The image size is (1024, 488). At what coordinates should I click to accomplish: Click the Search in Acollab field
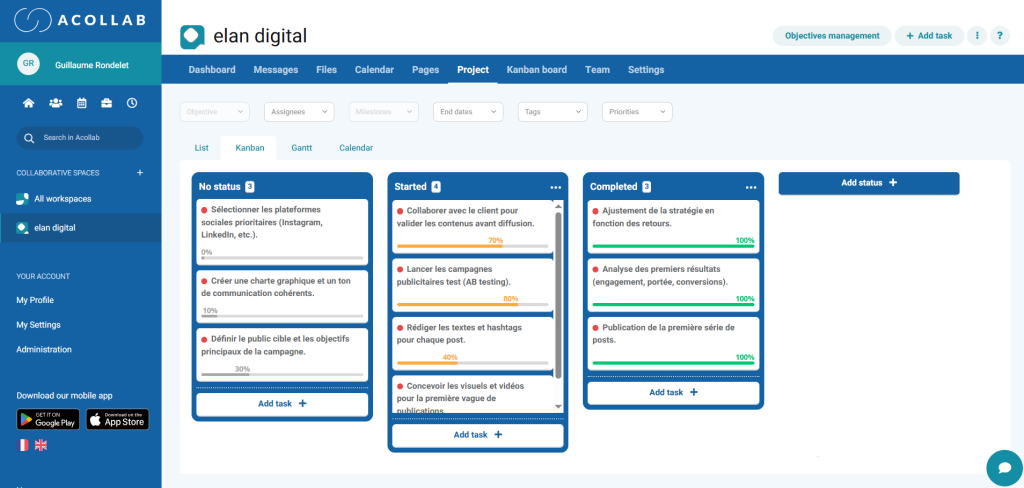tap(80, 138)
